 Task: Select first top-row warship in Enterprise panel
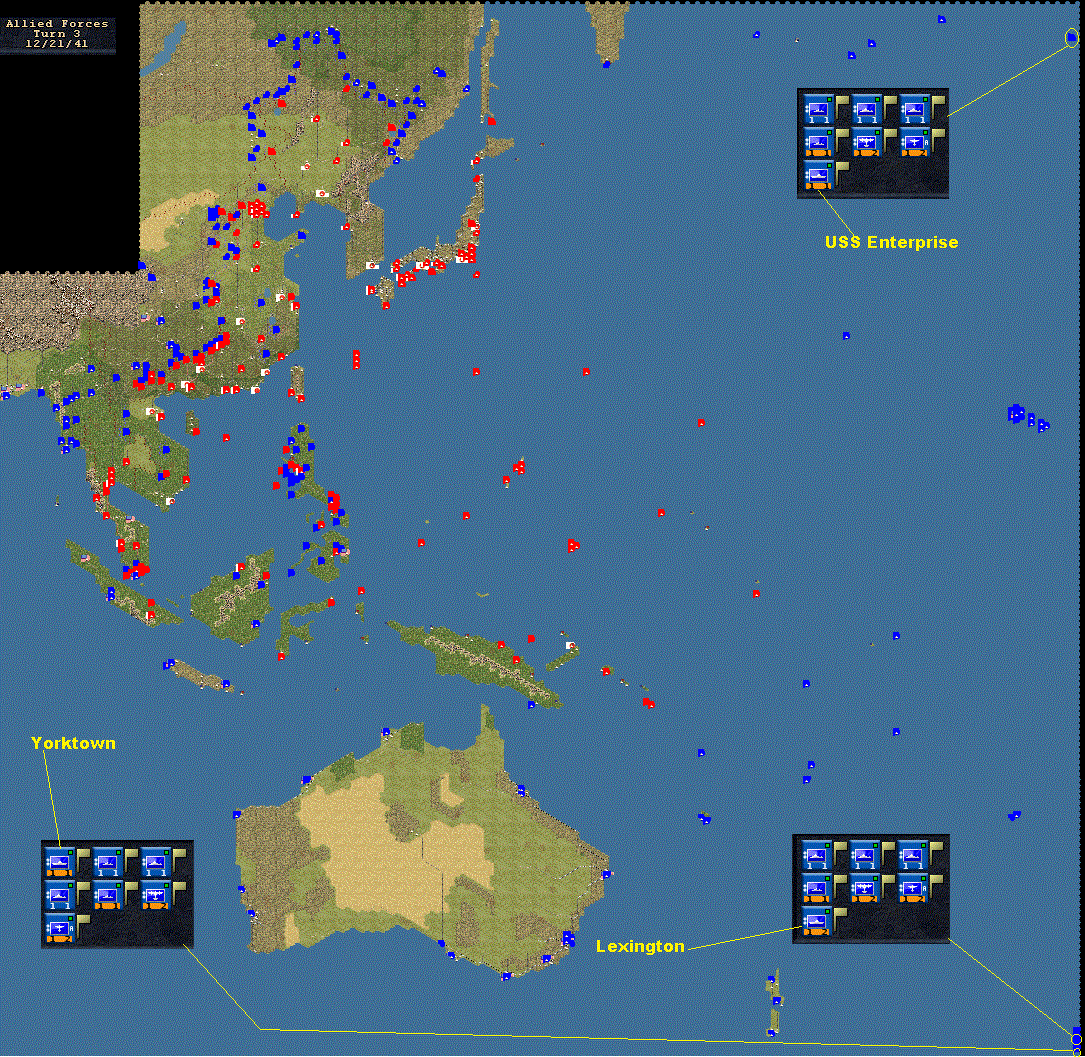pos(817,111)
